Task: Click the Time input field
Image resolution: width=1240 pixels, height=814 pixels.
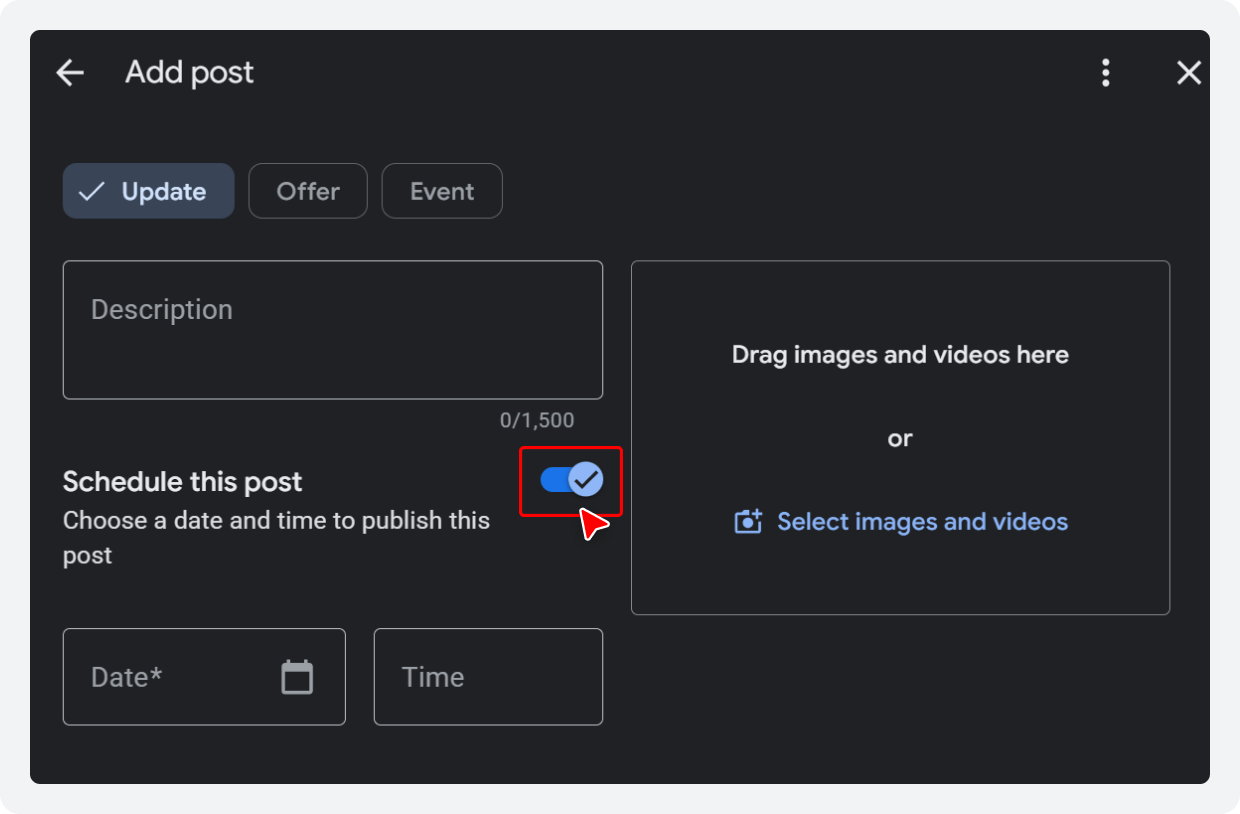Action: pyautogui.click(x=488, y=677)
